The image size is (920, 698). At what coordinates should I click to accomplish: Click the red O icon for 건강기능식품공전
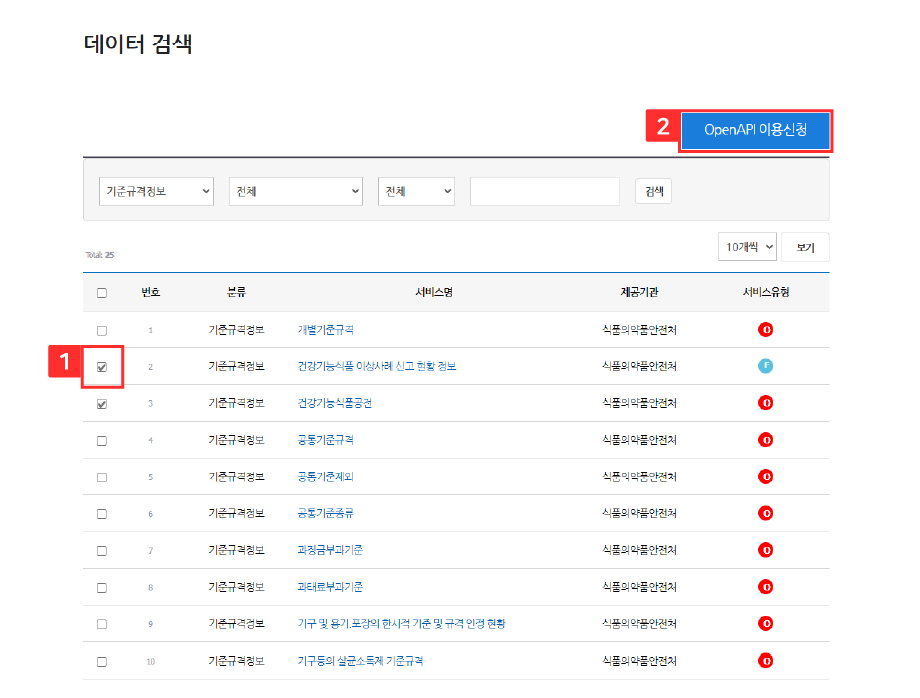[x=765, y=403]
